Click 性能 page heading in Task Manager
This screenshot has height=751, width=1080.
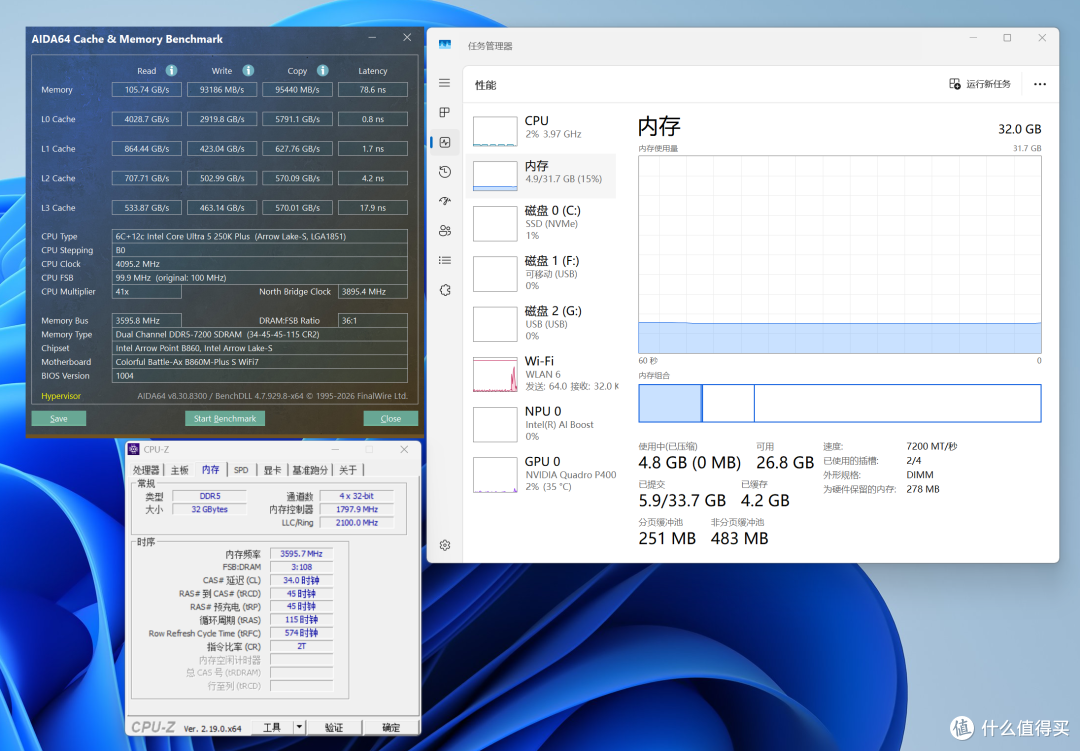[486, 85]
